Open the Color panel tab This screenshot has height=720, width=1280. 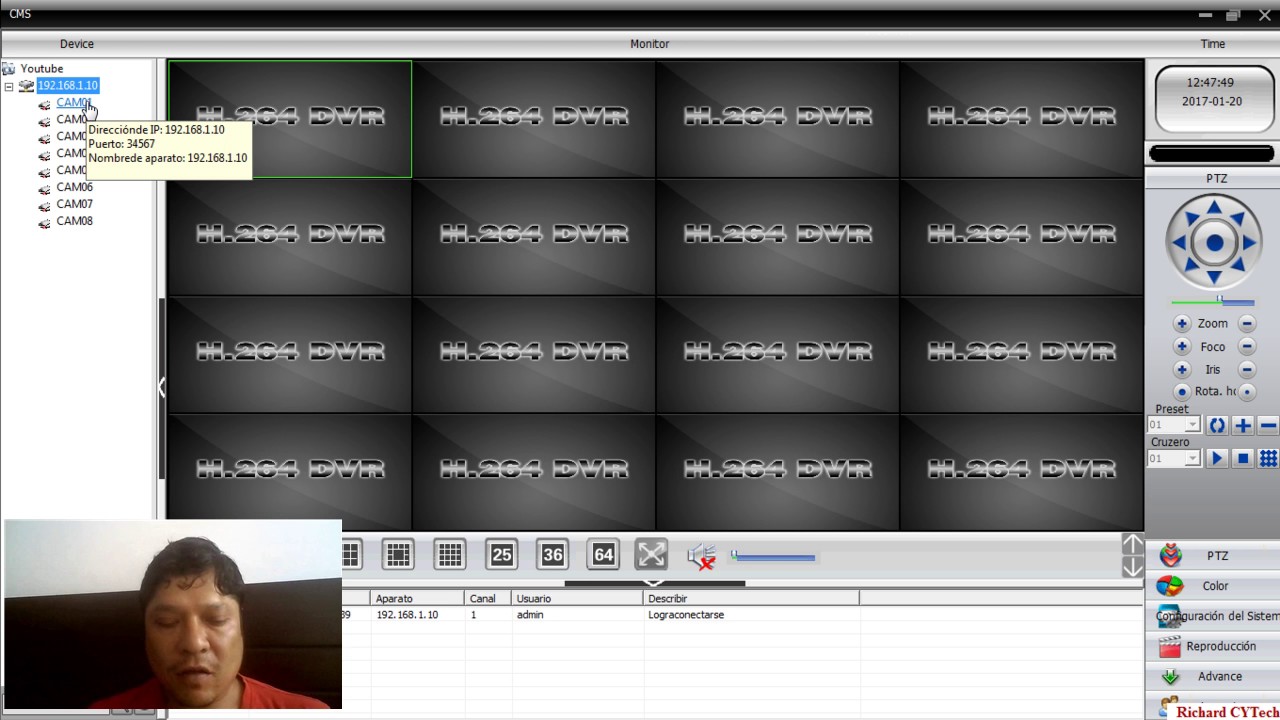[x=1212, y=586]
